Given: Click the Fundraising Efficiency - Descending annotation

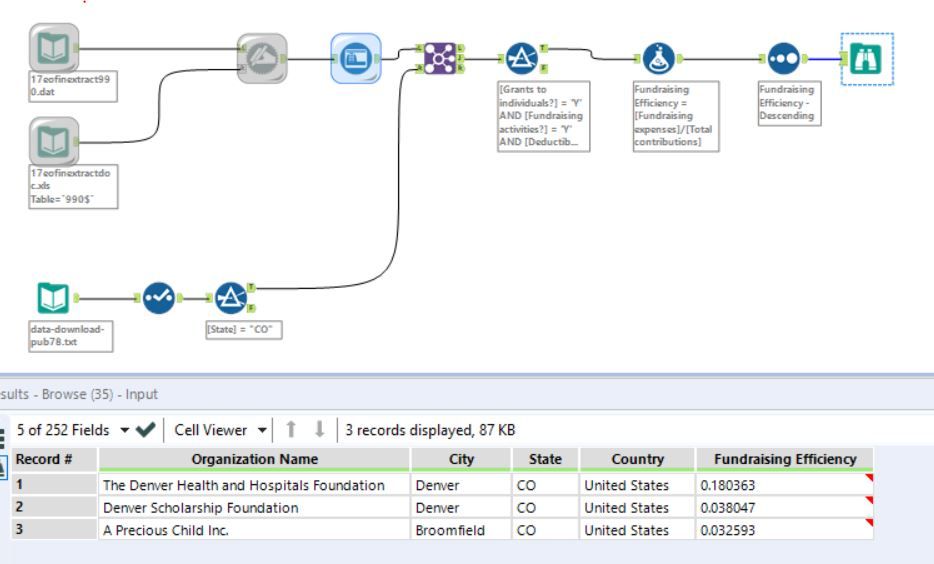Looking at the screenshot, I should click(789, 103).
